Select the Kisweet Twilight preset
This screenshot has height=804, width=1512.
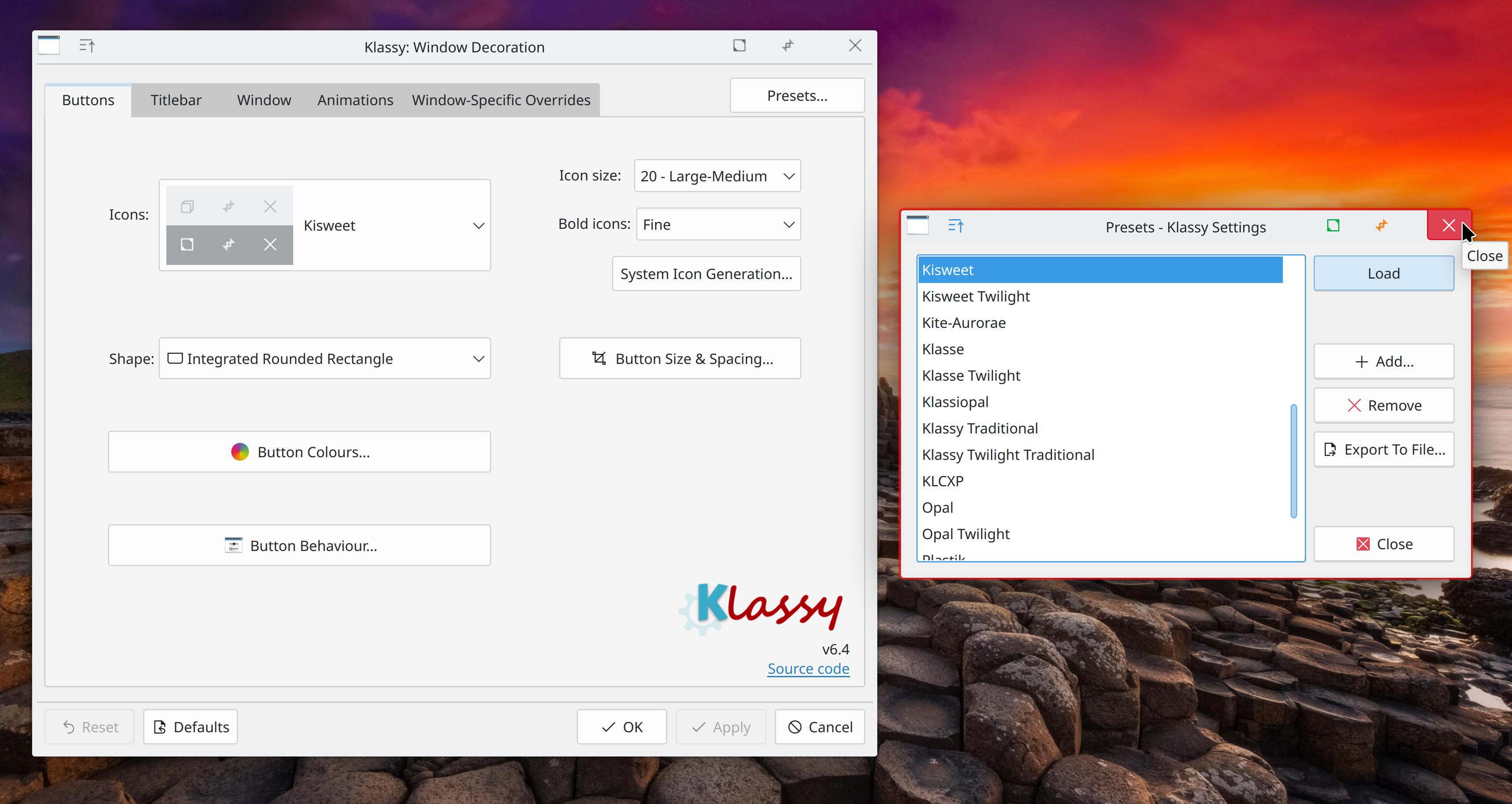click(x=1100, y=296)
